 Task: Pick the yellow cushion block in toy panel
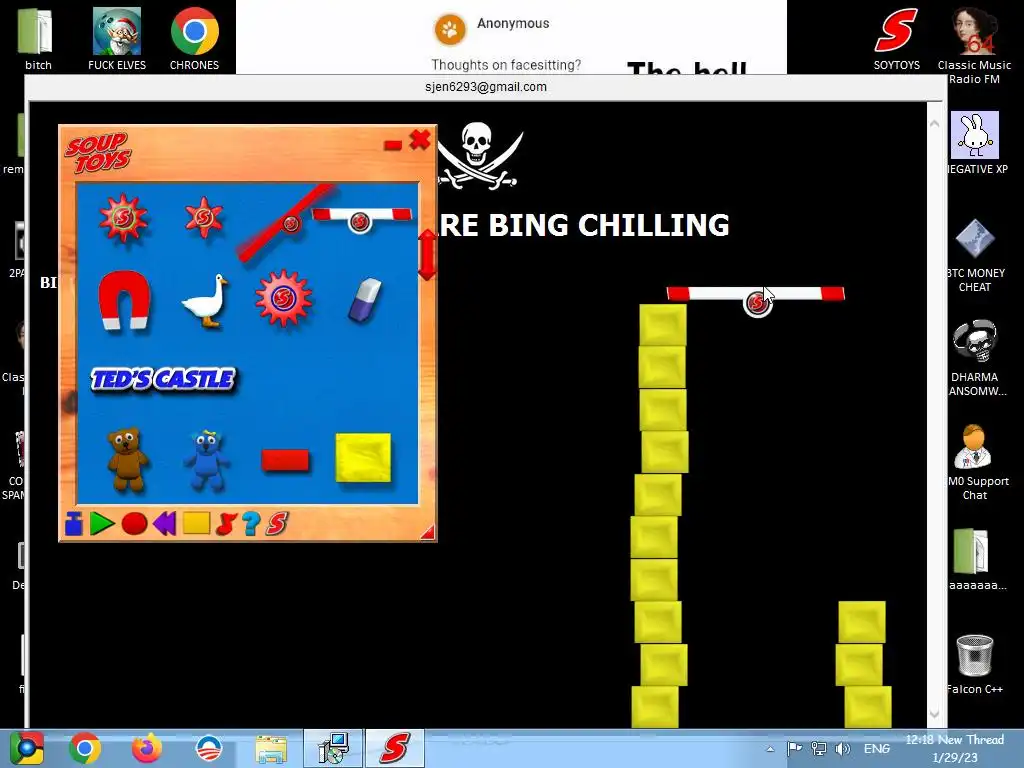click(x=363, y=458)
